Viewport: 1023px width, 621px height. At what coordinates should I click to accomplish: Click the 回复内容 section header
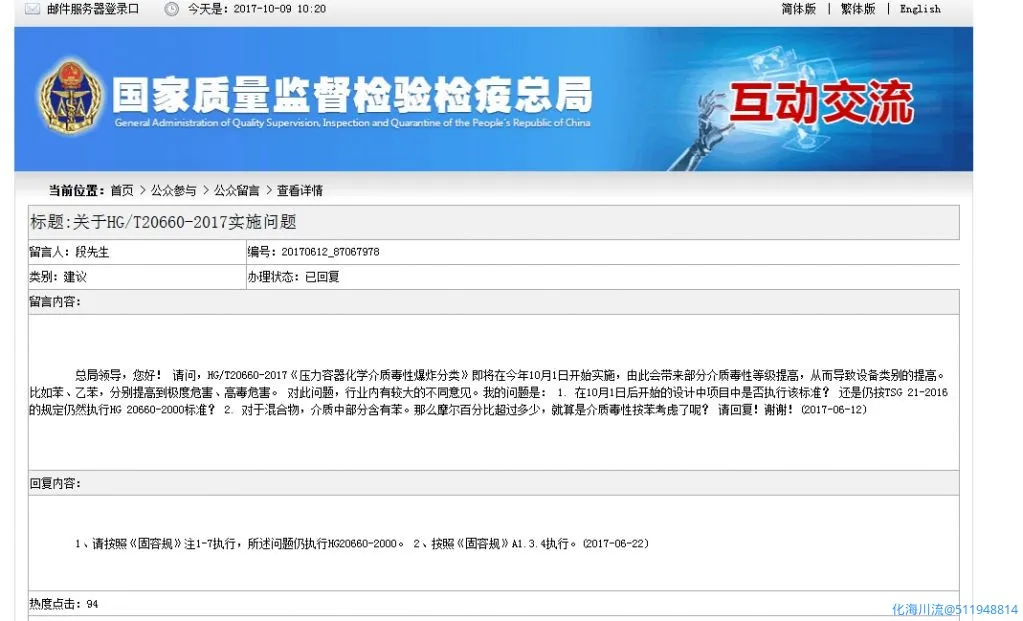pyautogui.click(x=55, y=483)
